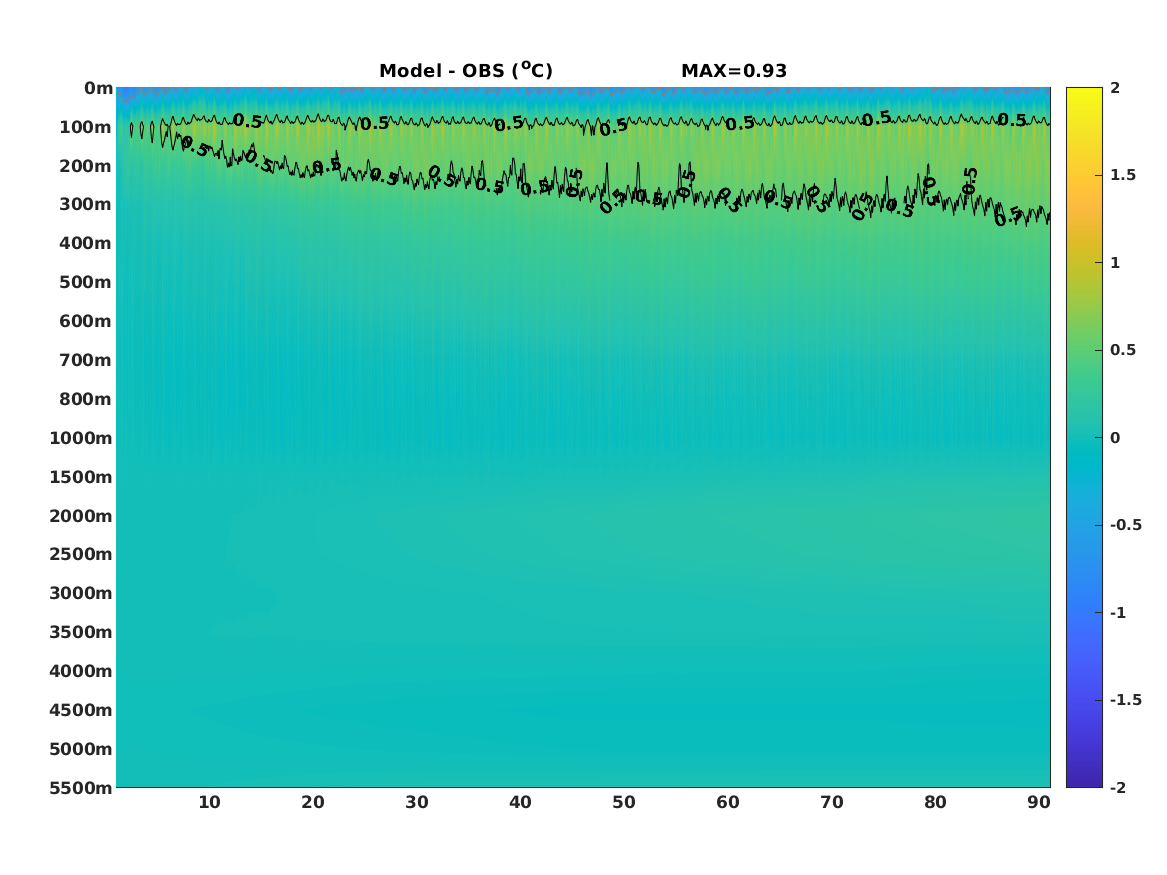Pick the colorbar tick label '2'

pyautogui.click(x=1115, y=88)
